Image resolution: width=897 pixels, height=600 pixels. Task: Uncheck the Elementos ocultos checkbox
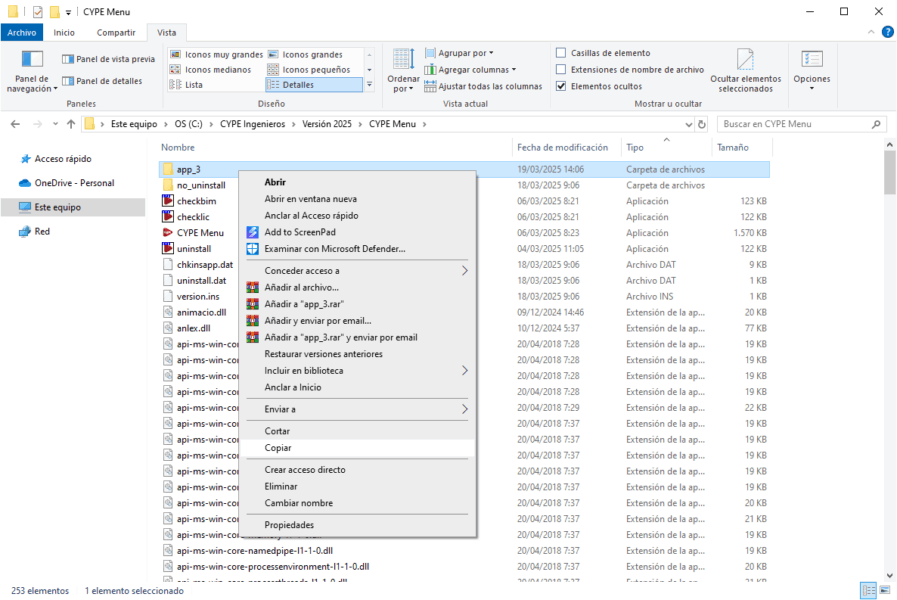562,86
